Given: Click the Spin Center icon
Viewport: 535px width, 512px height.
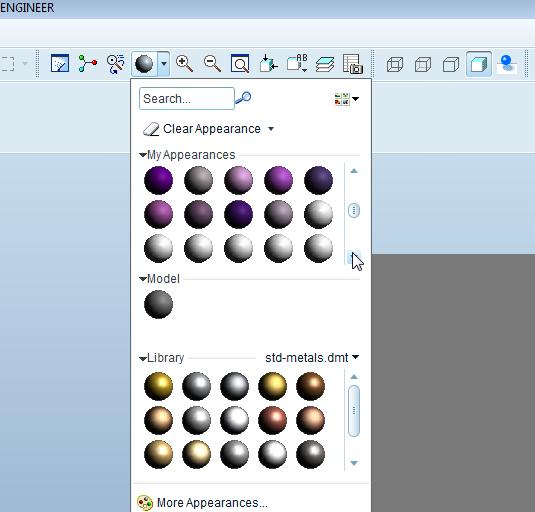Looking at the screenshot, I should coord(88,63).
